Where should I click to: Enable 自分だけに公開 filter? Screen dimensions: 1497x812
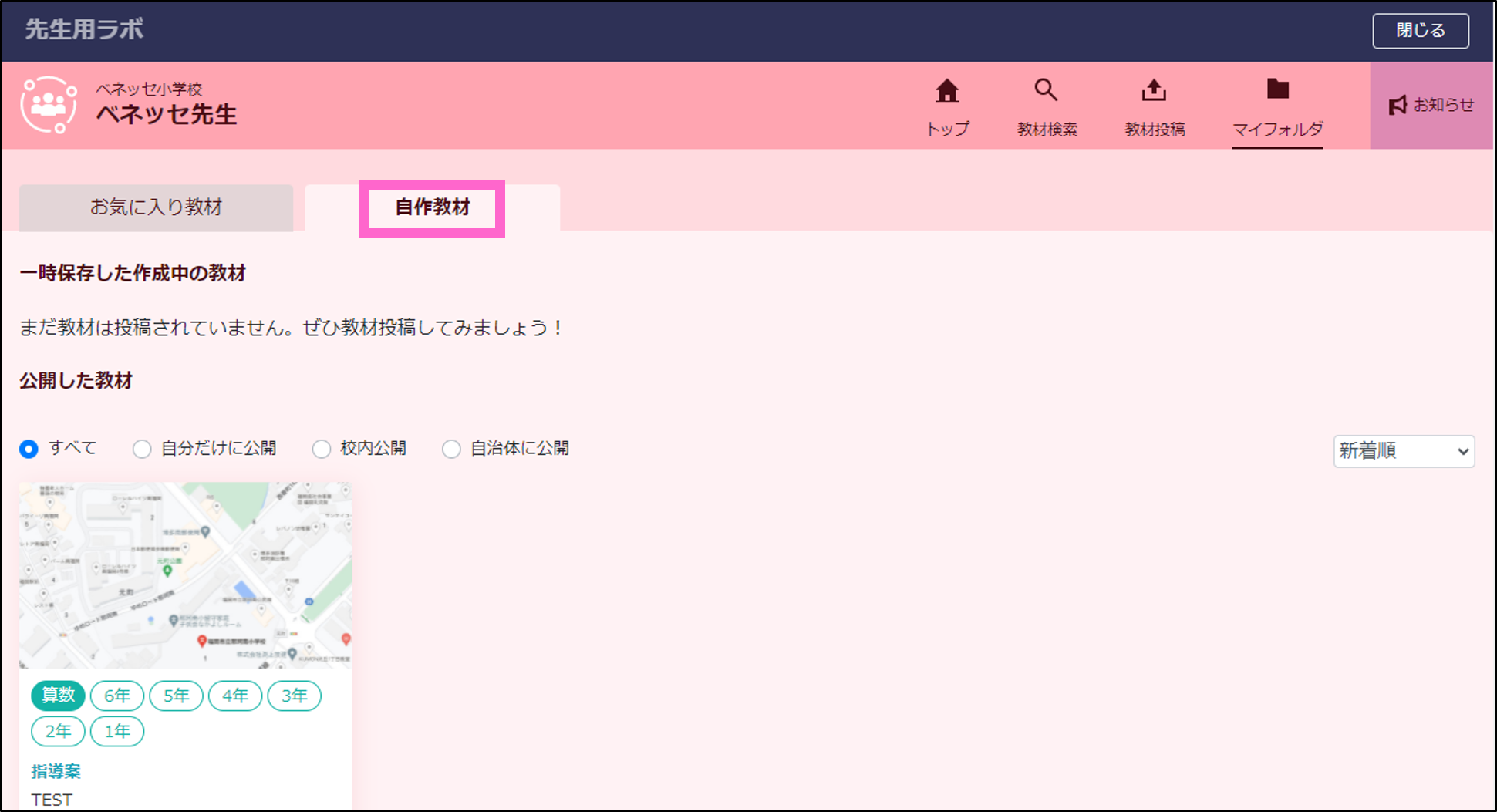[142, 448]
